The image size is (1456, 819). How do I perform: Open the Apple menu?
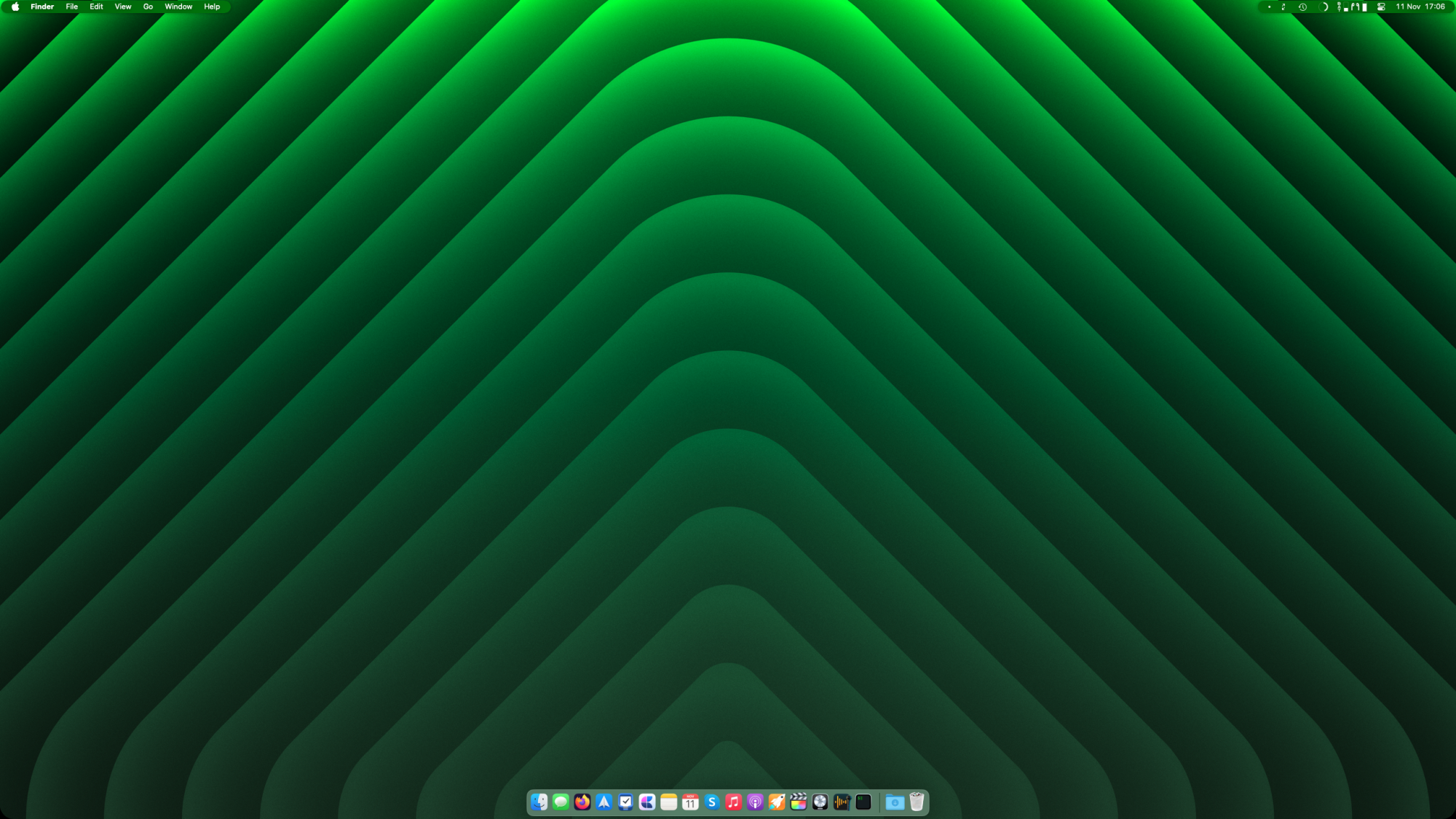pos(15,7)
